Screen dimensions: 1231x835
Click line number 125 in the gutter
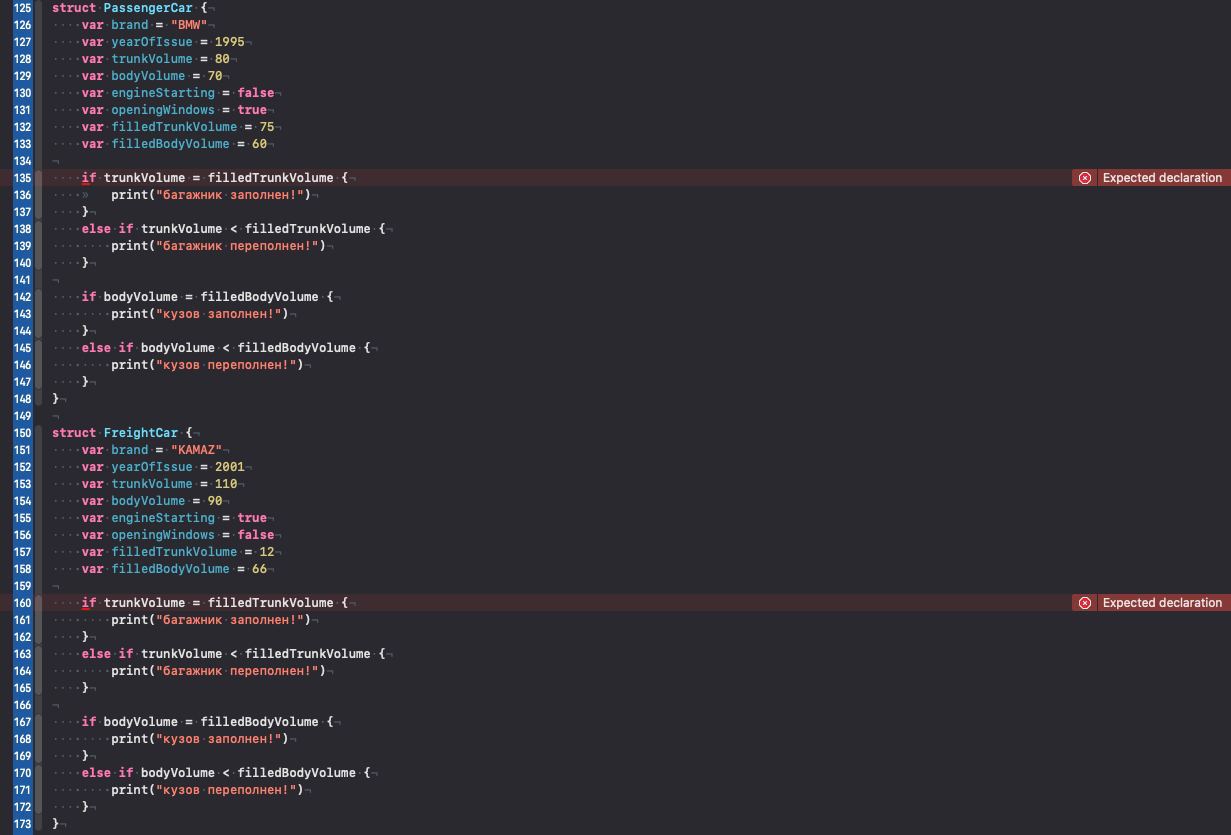(22, 8)
